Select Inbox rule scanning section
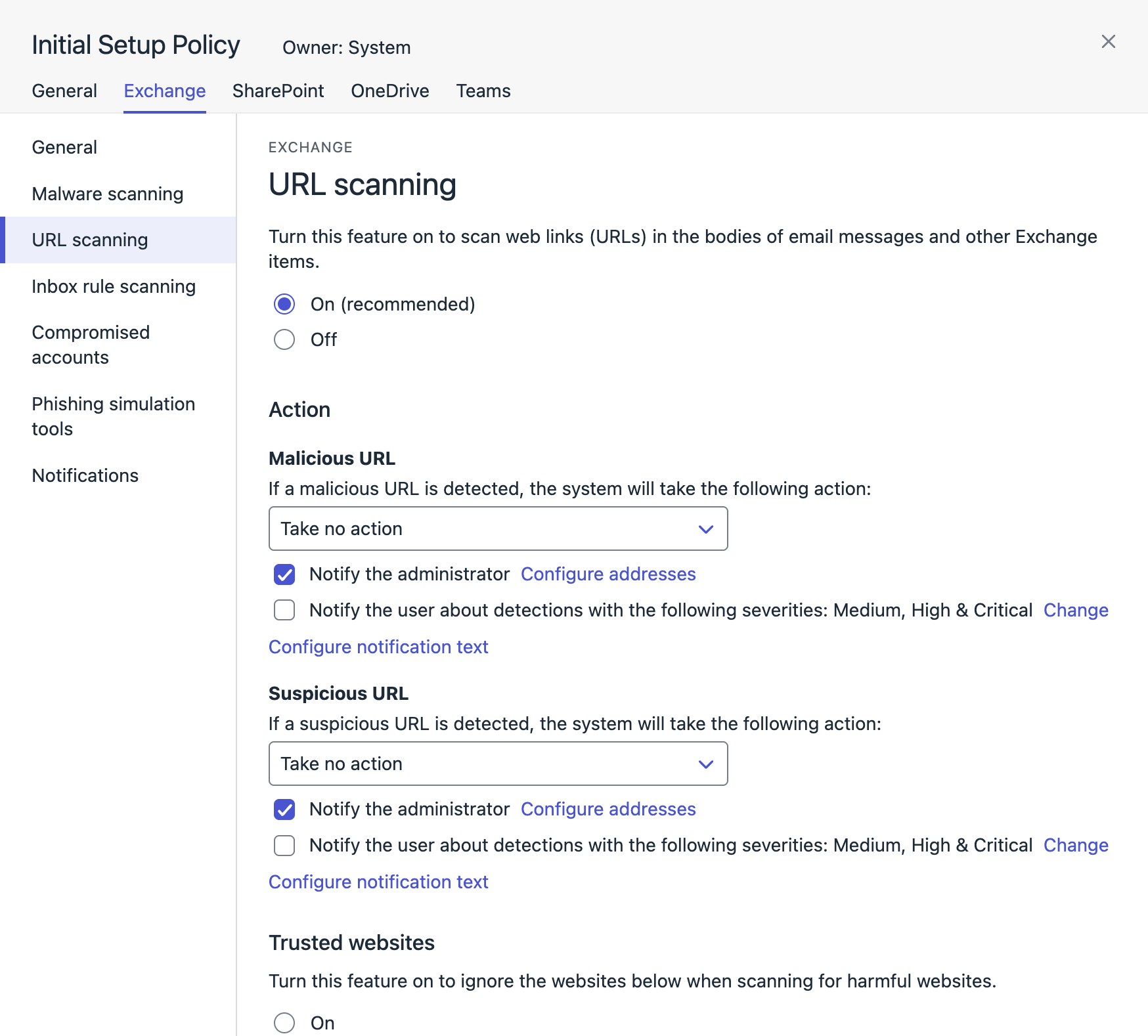The width and height of the screenshot is (1148, 1036). click(114, 286)
